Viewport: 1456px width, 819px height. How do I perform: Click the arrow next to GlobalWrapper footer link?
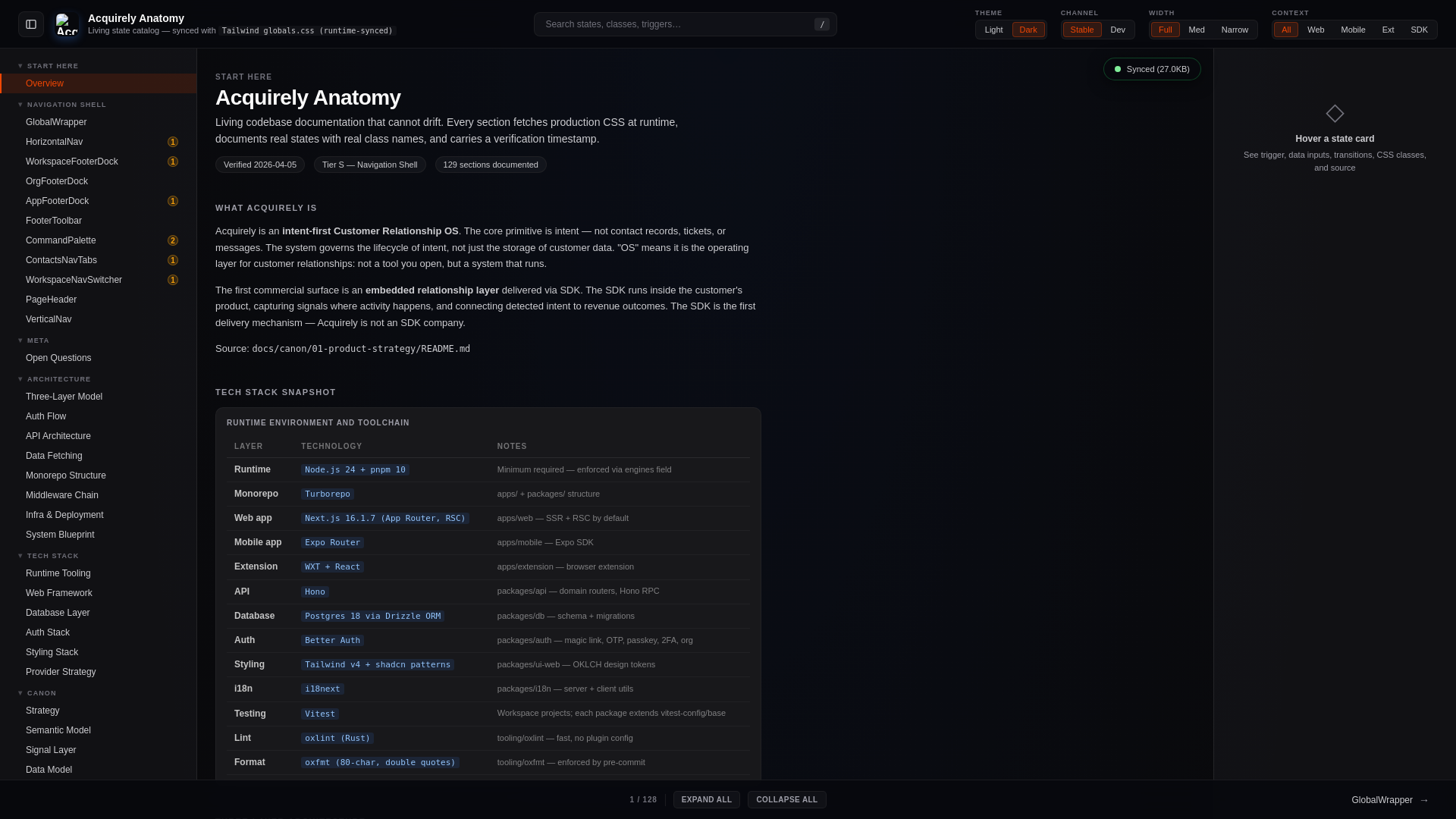pos(1424,800)
